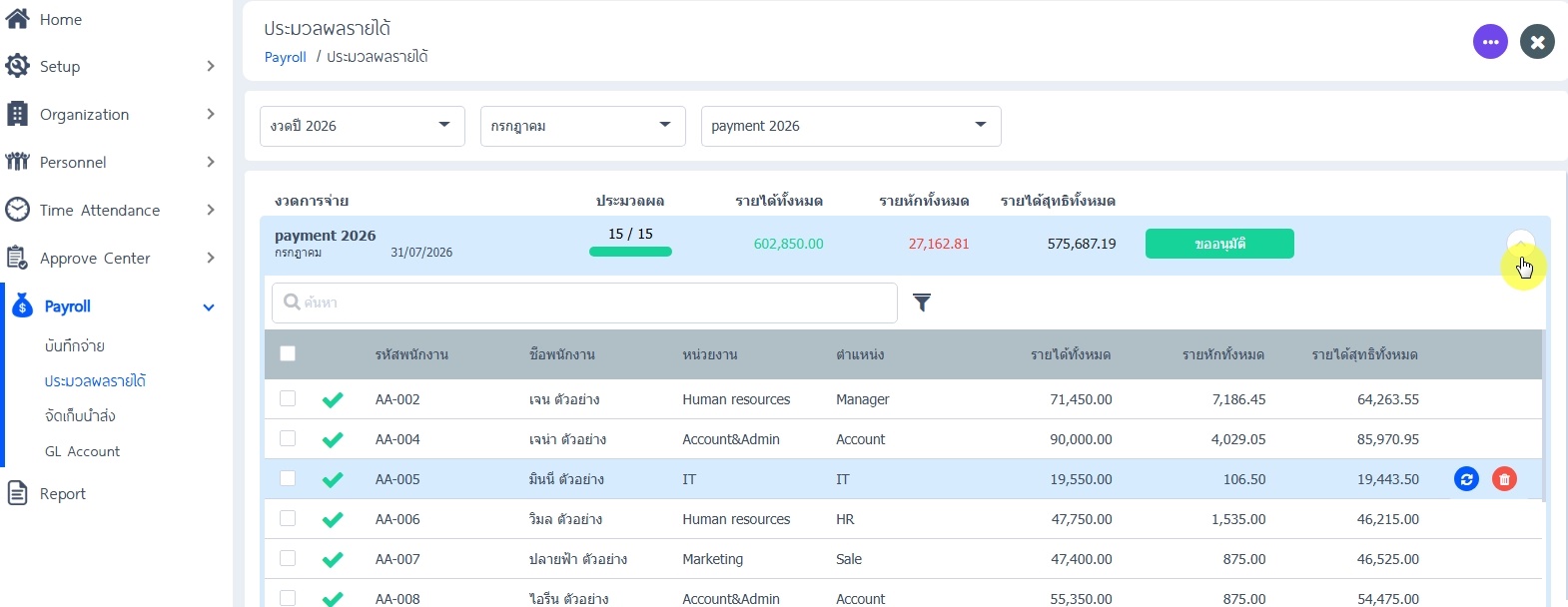
Task: Close the page with the X icon
Action: point(1537,42)
